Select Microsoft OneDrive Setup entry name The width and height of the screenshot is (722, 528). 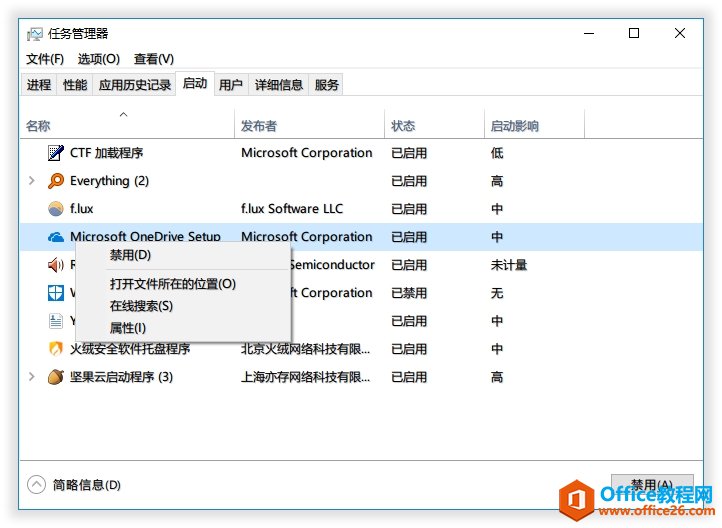pos(145,236)
